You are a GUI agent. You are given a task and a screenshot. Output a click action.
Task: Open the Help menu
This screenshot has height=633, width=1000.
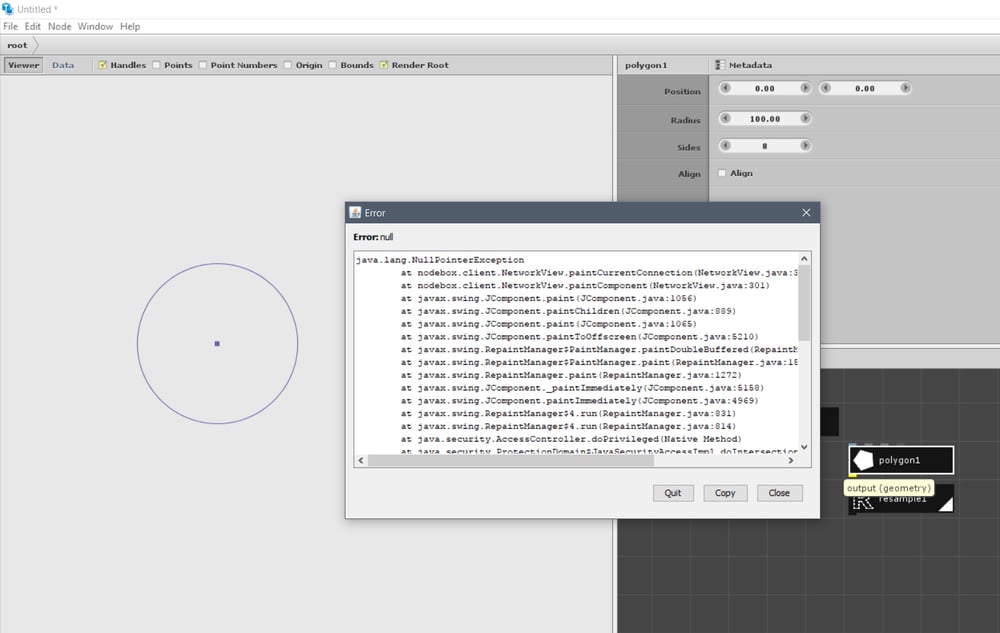(130, 26)
